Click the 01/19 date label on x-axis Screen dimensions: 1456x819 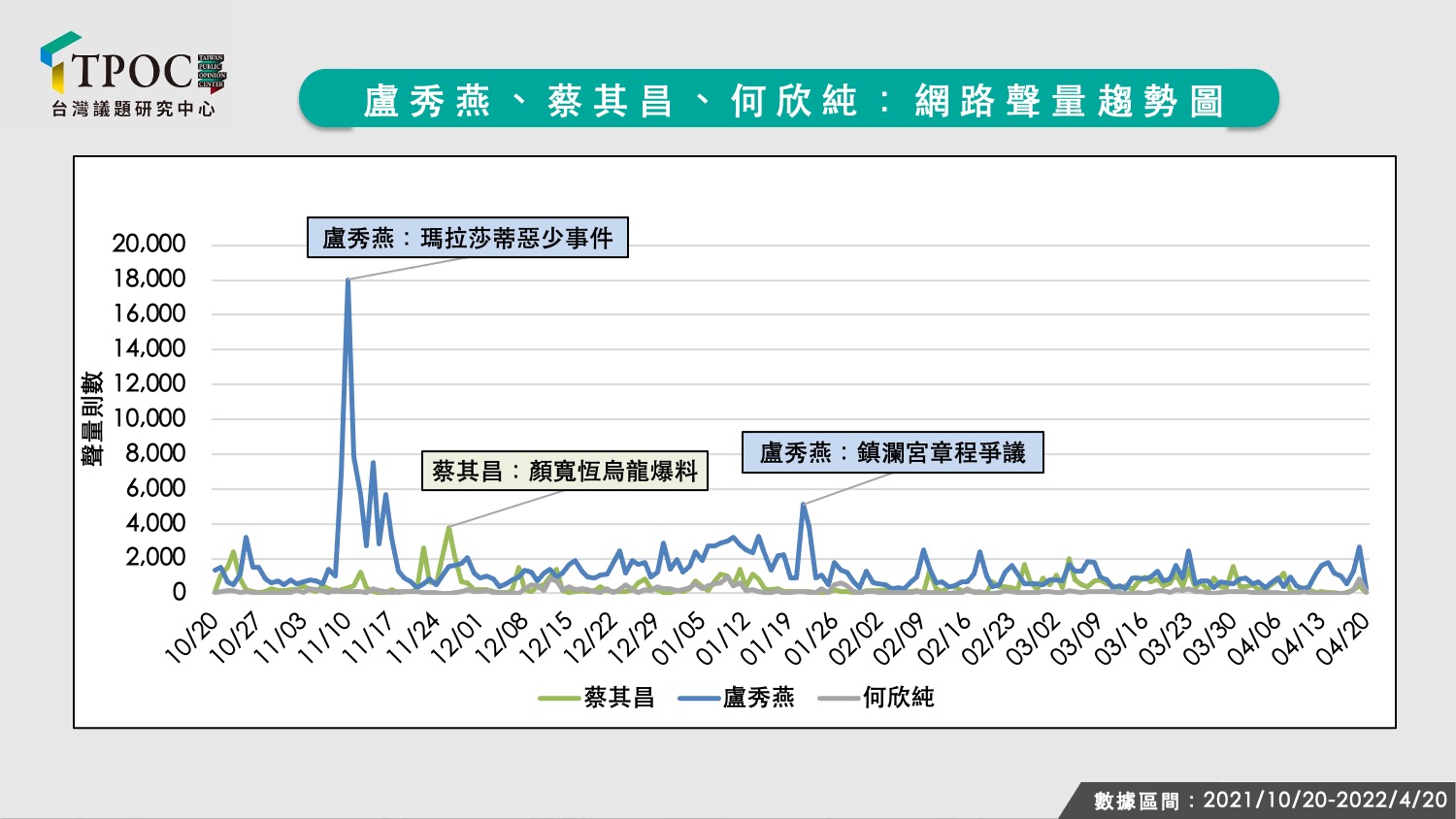pos(768,638)
